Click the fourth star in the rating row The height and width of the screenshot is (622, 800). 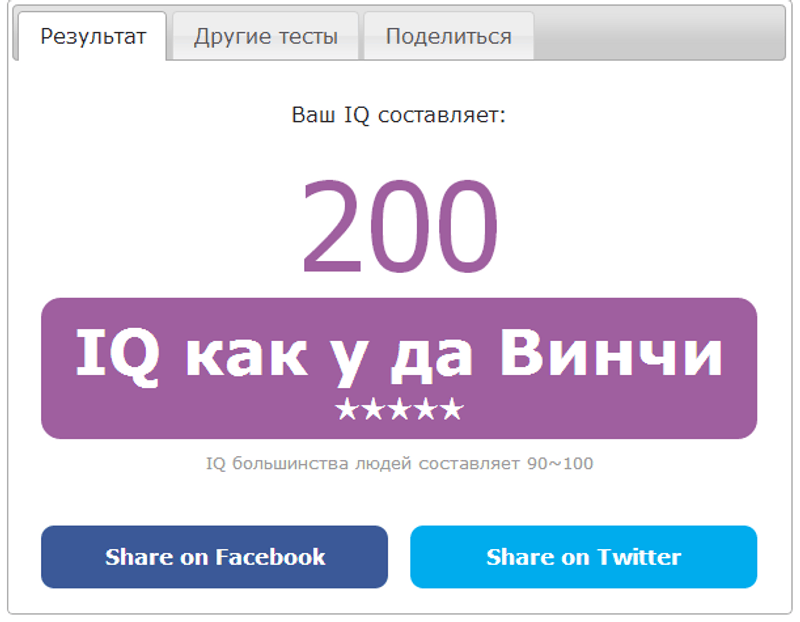pyautogui.click(x=426, y=409)
